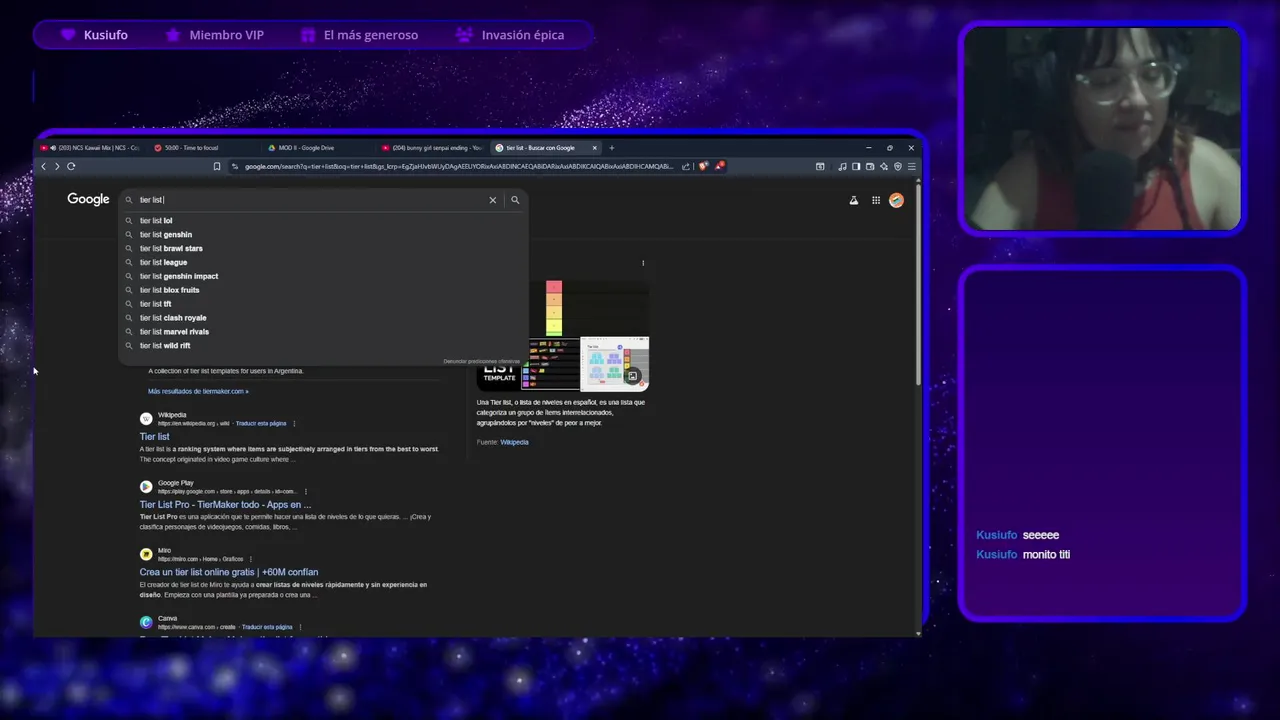Image resolution: width=1280 pixels, height=720 pixels.
Task: Choose suggestion tier list tft
Action: 323,304
